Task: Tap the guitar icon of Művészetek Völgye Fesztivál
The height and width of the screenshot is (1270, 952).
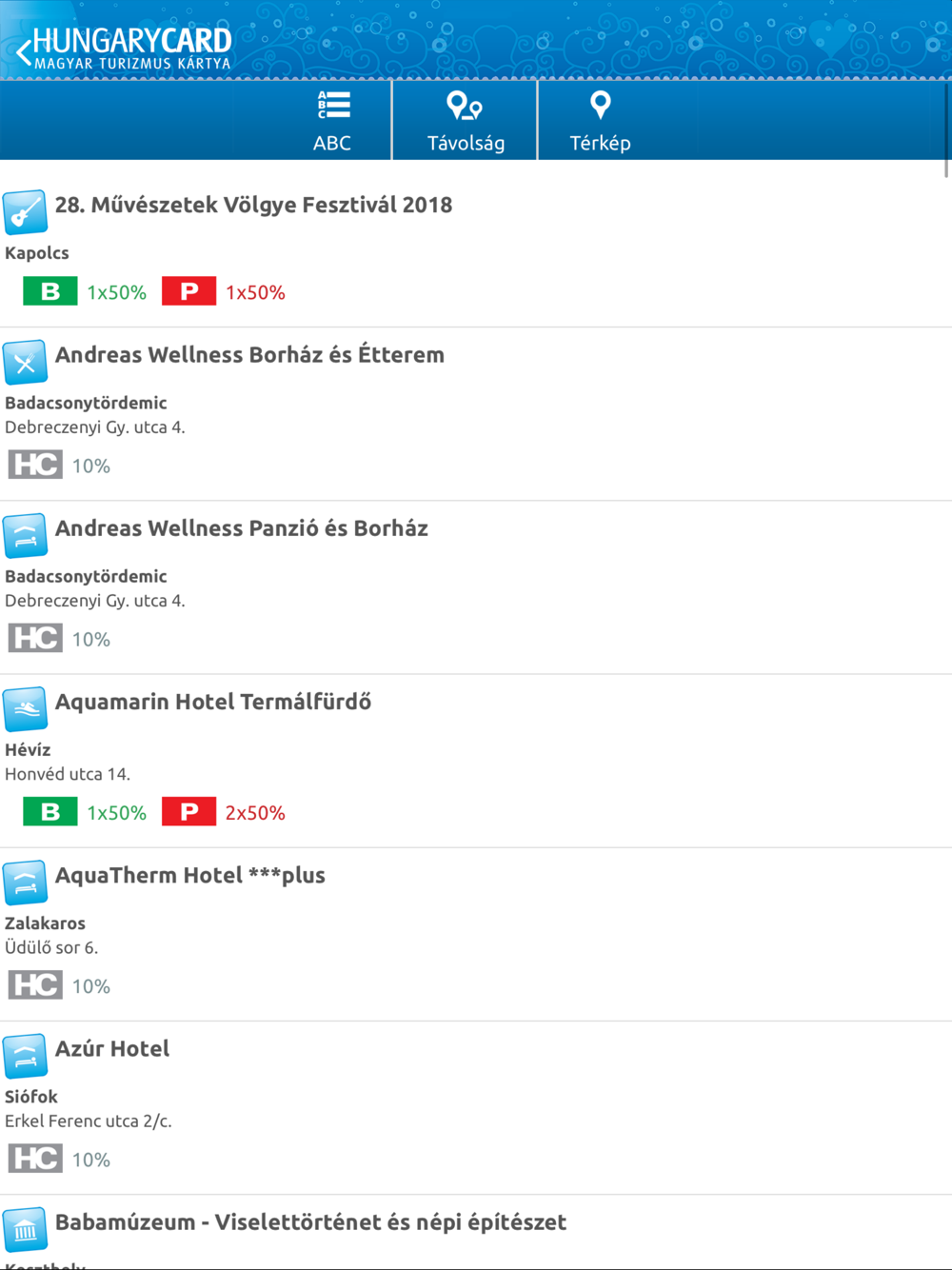Action: 25,211
